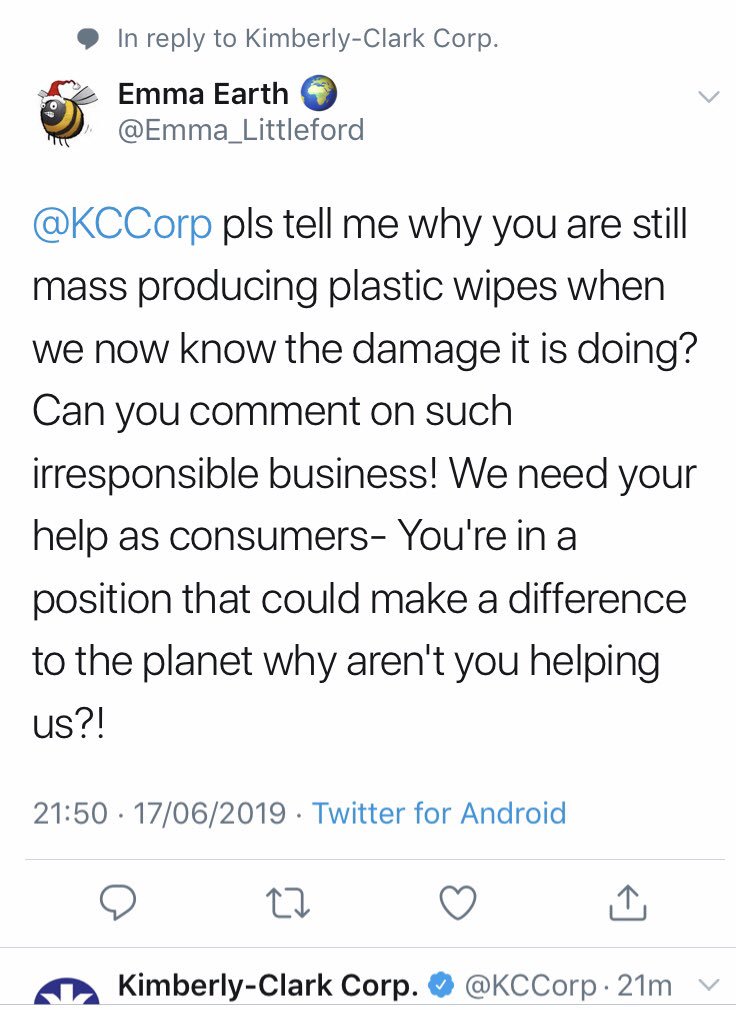Expand options chevron on Kimberly-Clark reply

pyautogui.click(x=707, y=985)
